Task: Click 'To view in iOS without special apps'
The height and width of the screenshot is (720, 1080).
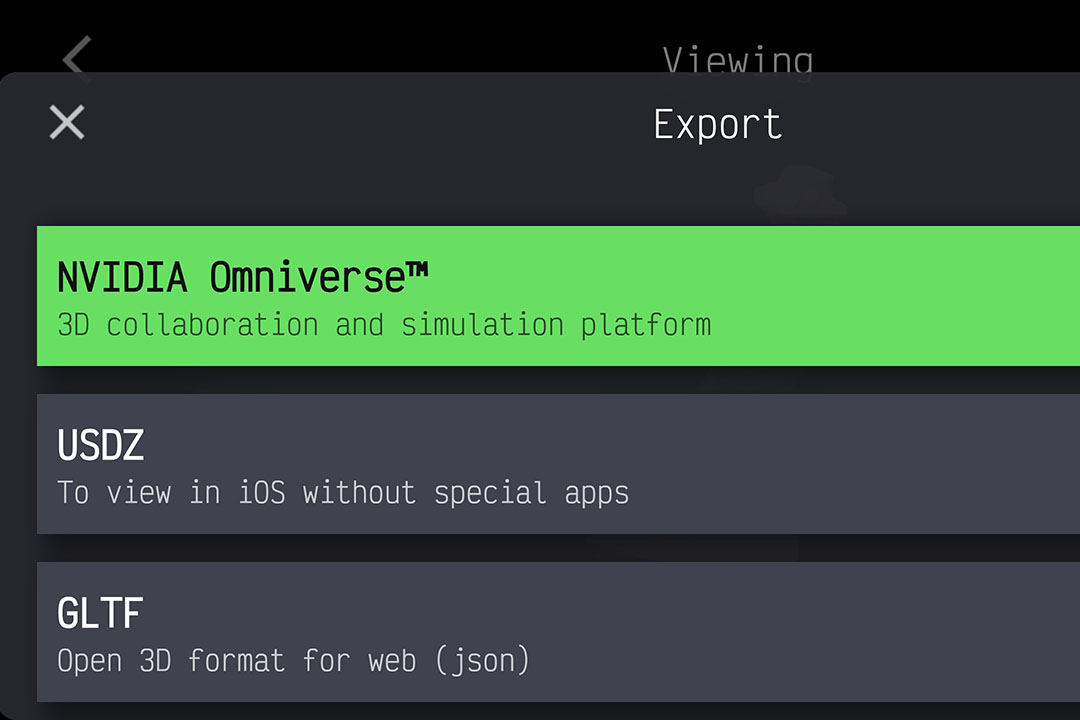Action: click(343, 493)
